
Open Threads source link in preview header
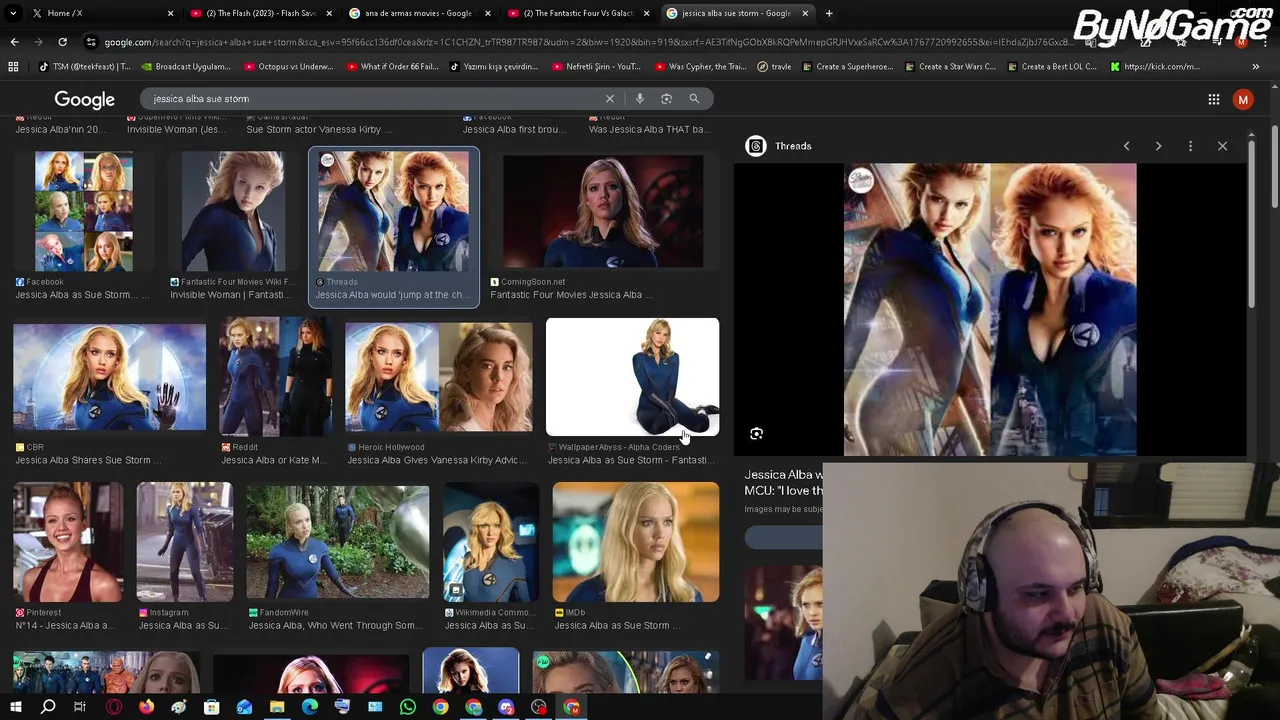(780, 146)
